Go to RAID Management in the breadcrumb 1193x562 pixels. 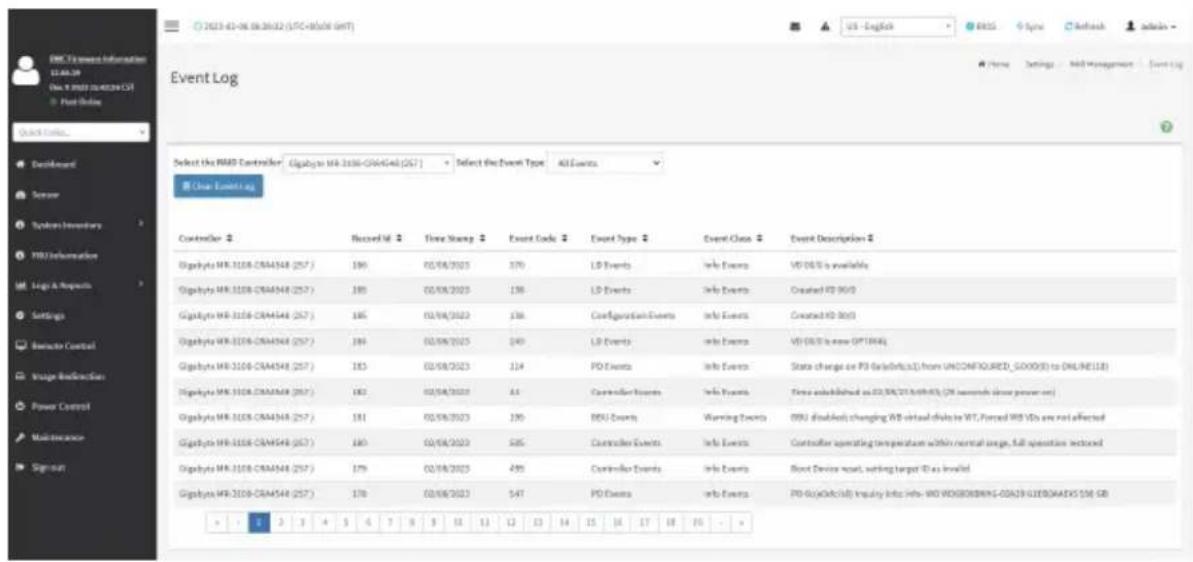pos(1102,65)
